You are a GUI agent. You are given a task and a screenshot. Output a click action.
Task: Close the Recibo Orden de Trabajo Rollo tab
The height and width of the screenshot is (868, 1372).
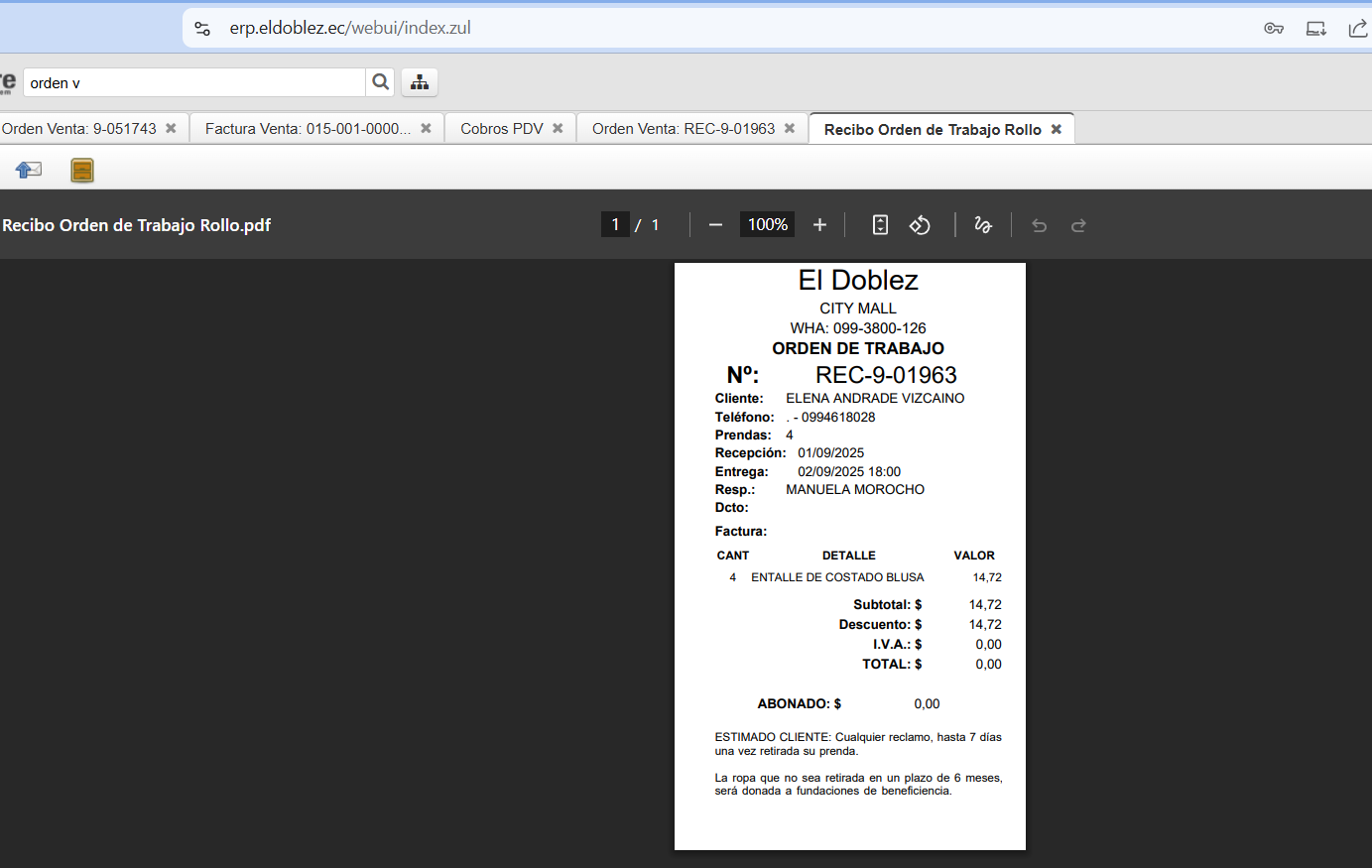point(1057,130)
